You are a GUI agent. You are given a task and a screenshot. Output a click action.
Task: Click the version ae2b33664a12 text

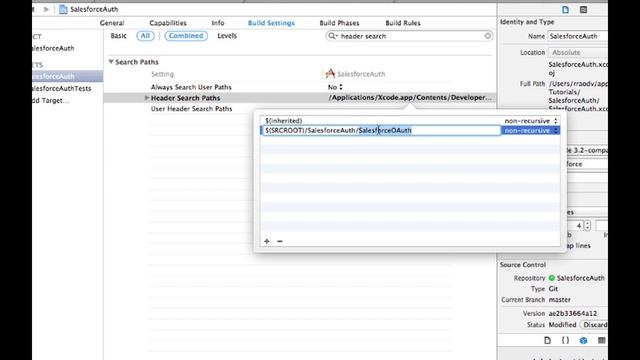point(573,313)
